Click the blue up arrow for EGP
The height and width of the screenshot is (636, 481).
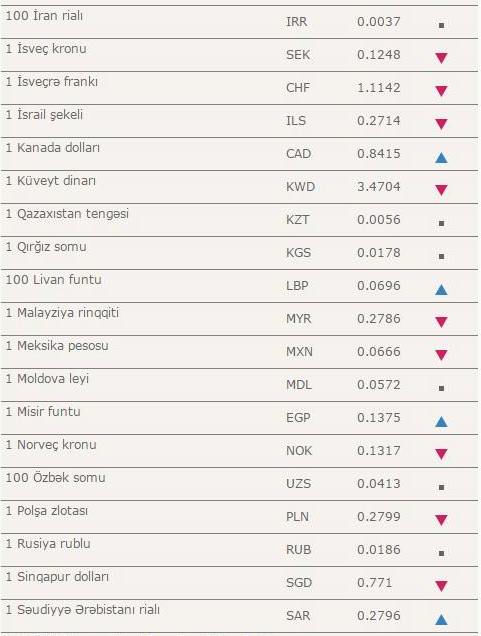coord(441,421)
